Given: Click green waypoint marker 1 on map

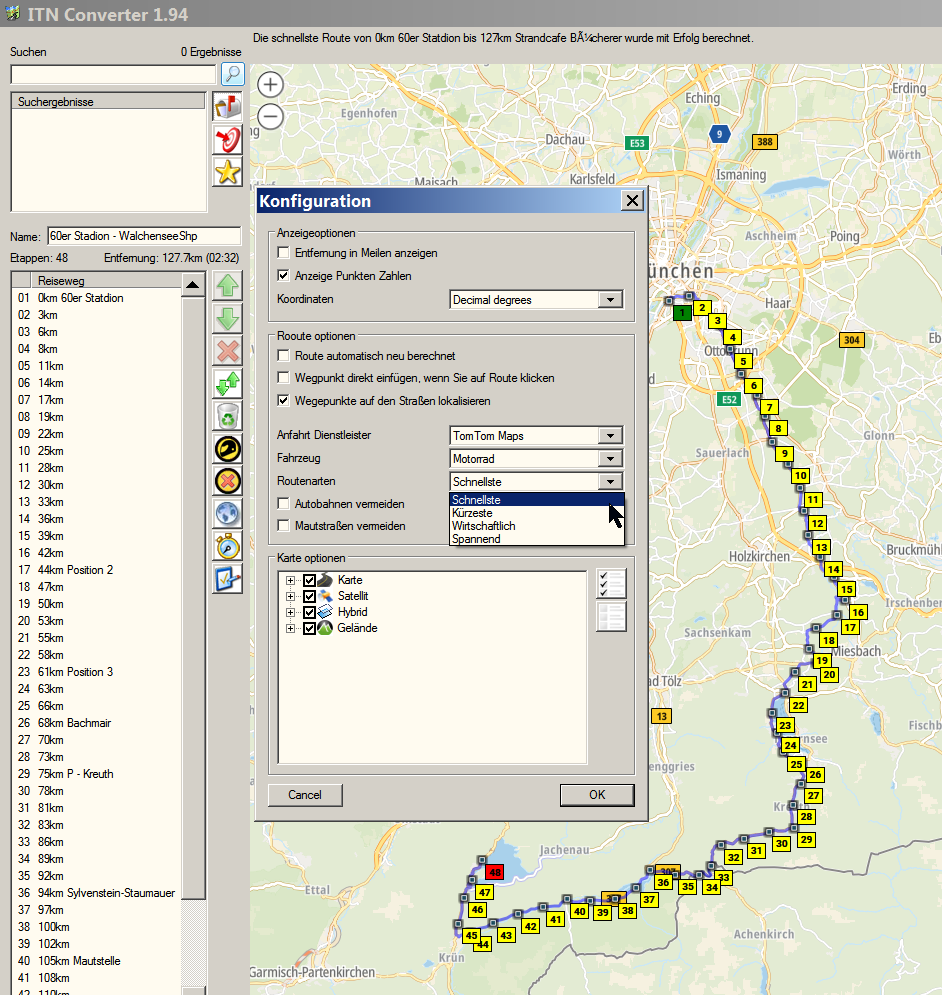Looking at the screenshot, I should point(682,312).
